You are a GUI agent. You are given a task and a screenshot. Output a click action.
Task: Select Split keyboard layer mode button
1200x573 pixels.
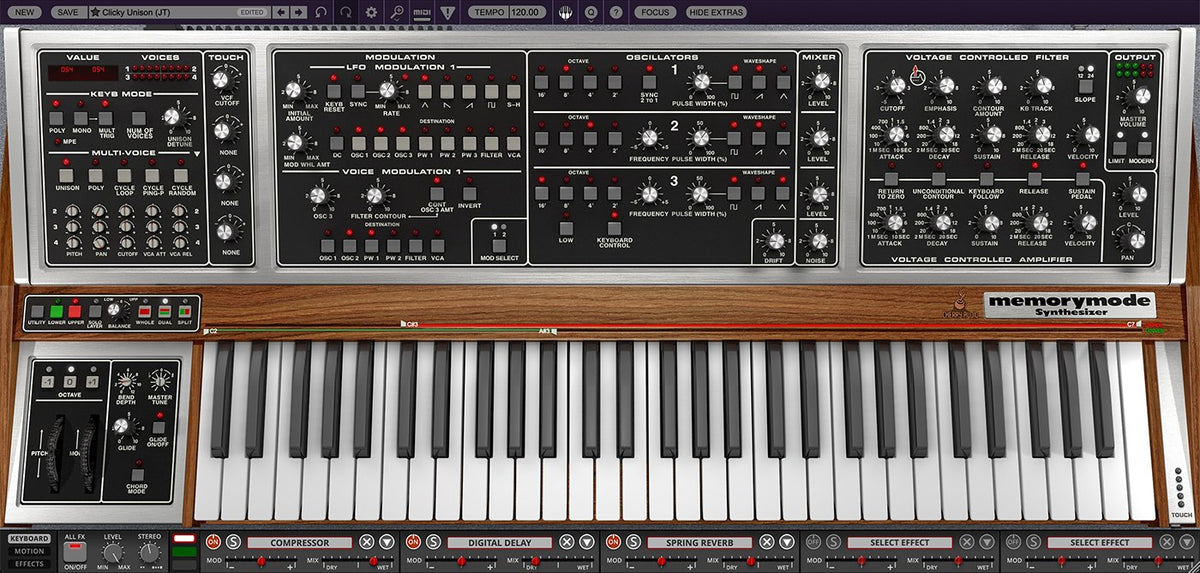pyautogui.click(x=184, y=311)
